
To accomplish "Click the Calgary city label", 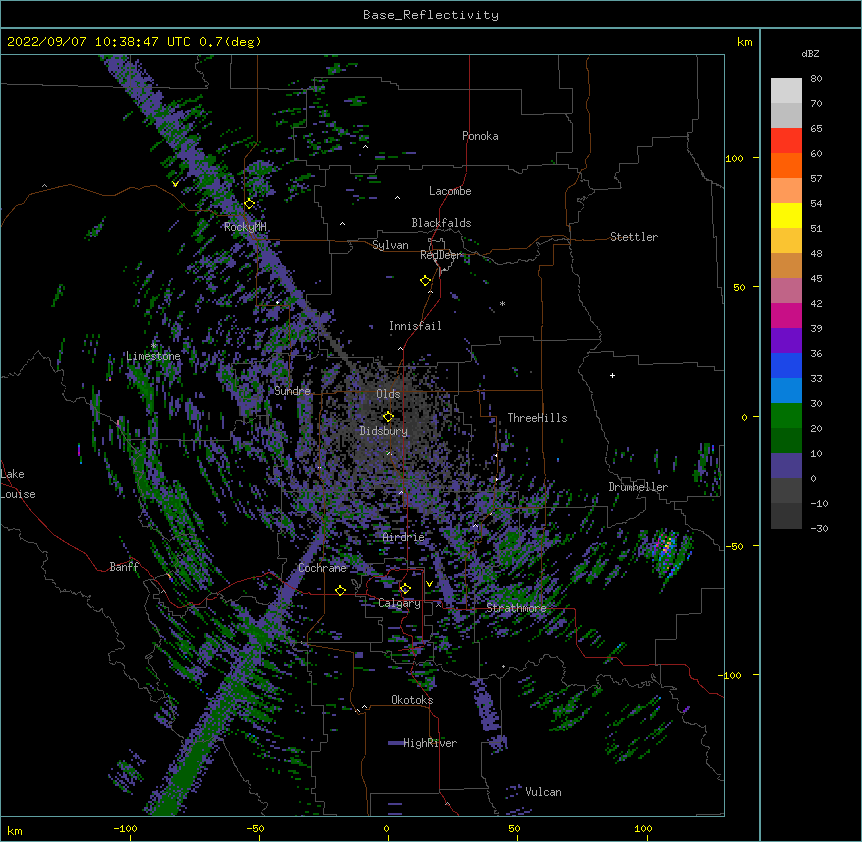I will click(399, 603).
